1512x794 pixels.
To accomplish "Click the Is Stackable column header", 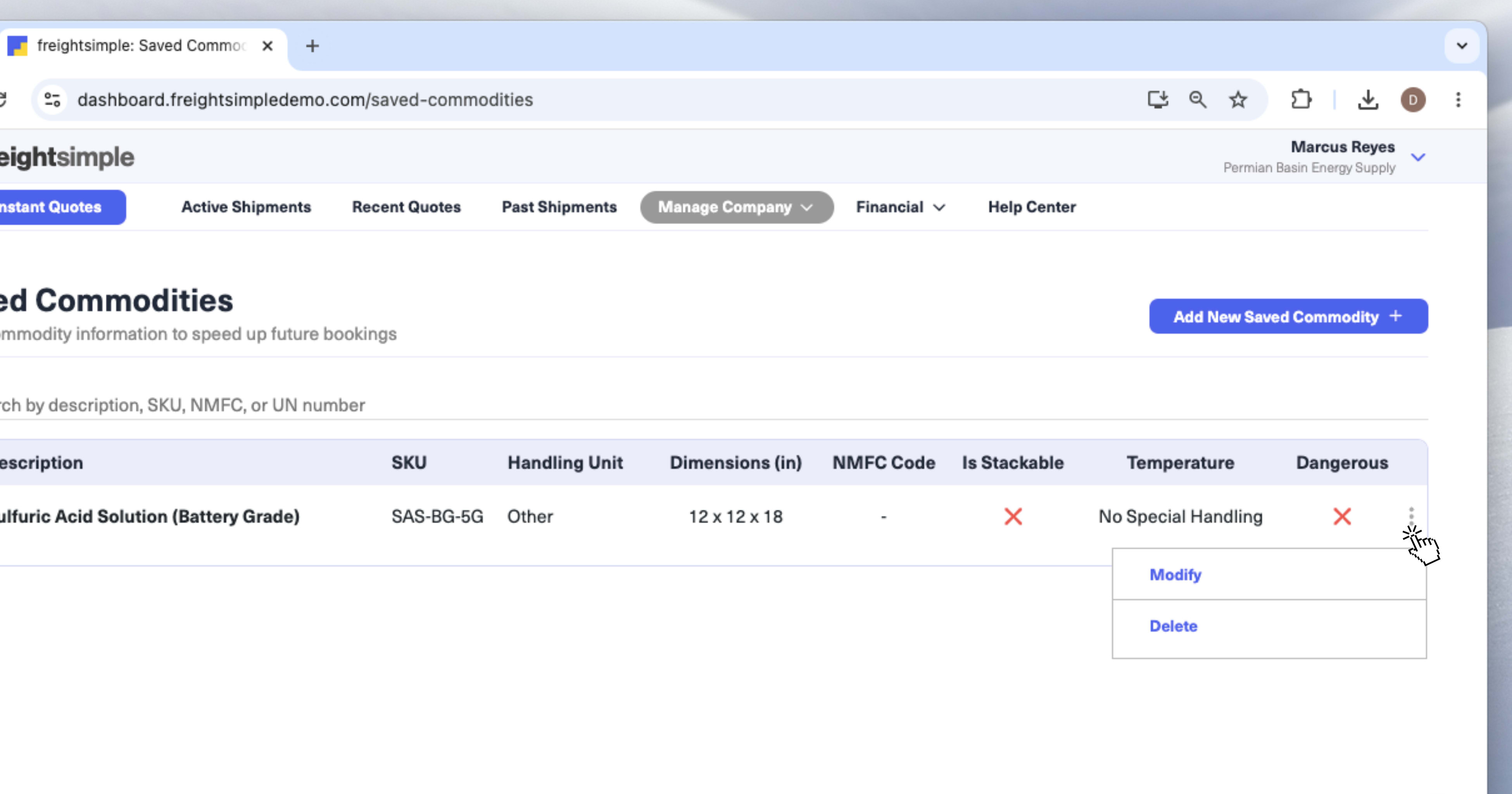I will click(1013, 463).
